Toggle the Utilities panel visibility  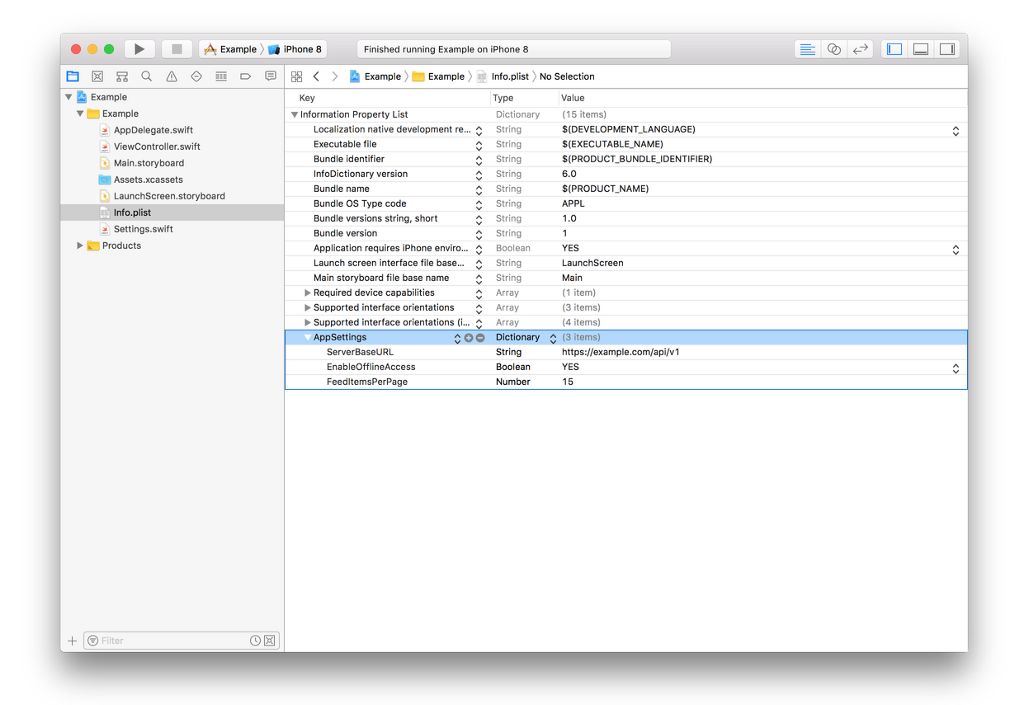tap(947, 49)
